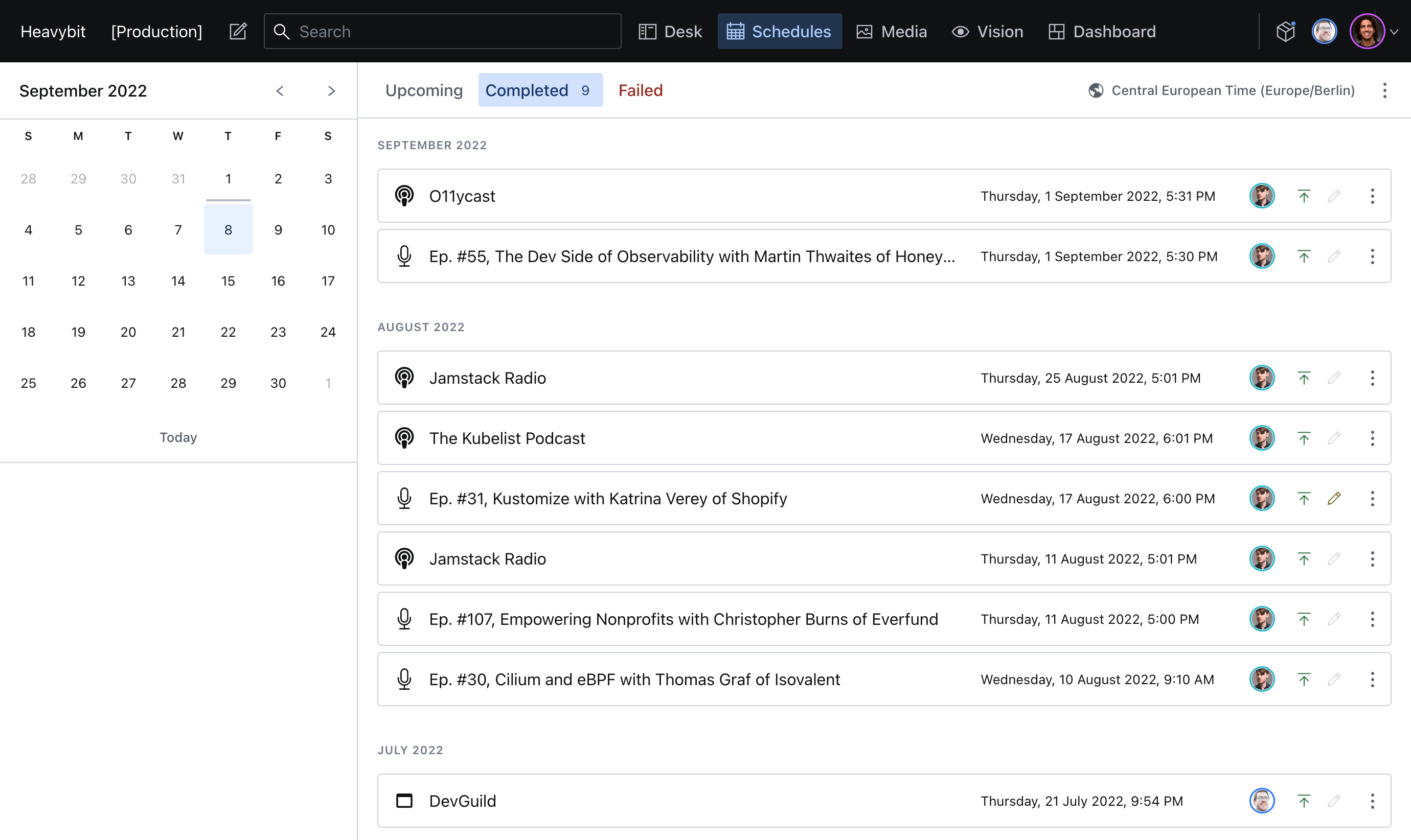Open three-dot menu beside timezone label
Image resolution: width=1411 pixels, height=840 pixels.
click(1384, 90)
